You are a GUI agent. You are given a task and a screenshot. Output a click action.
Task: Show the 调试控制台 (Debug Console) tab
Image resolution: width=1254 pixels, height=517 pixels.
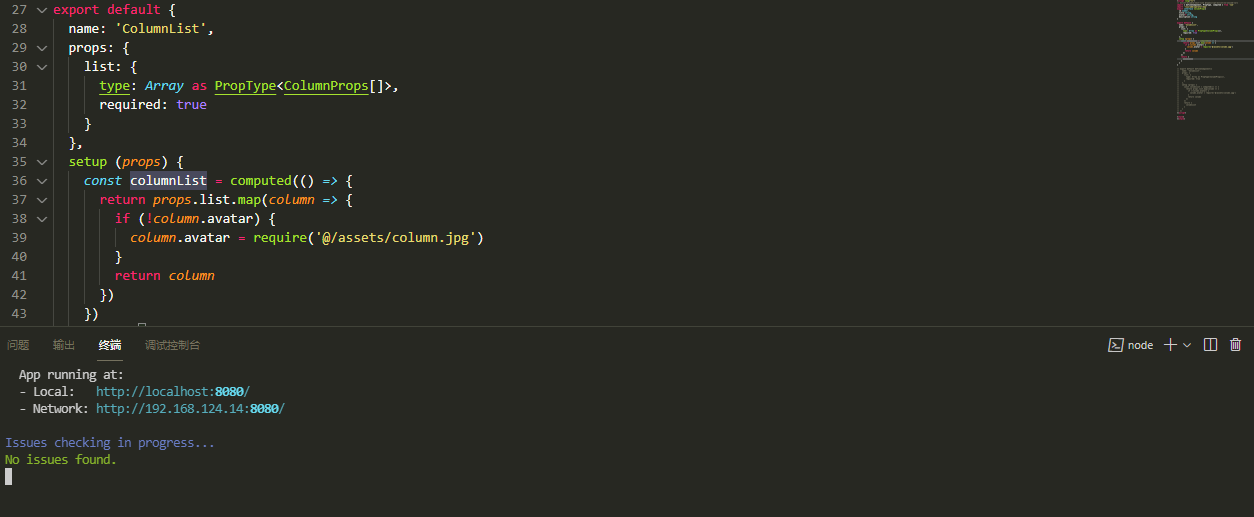pyautogui.click(x=172, y=345)
